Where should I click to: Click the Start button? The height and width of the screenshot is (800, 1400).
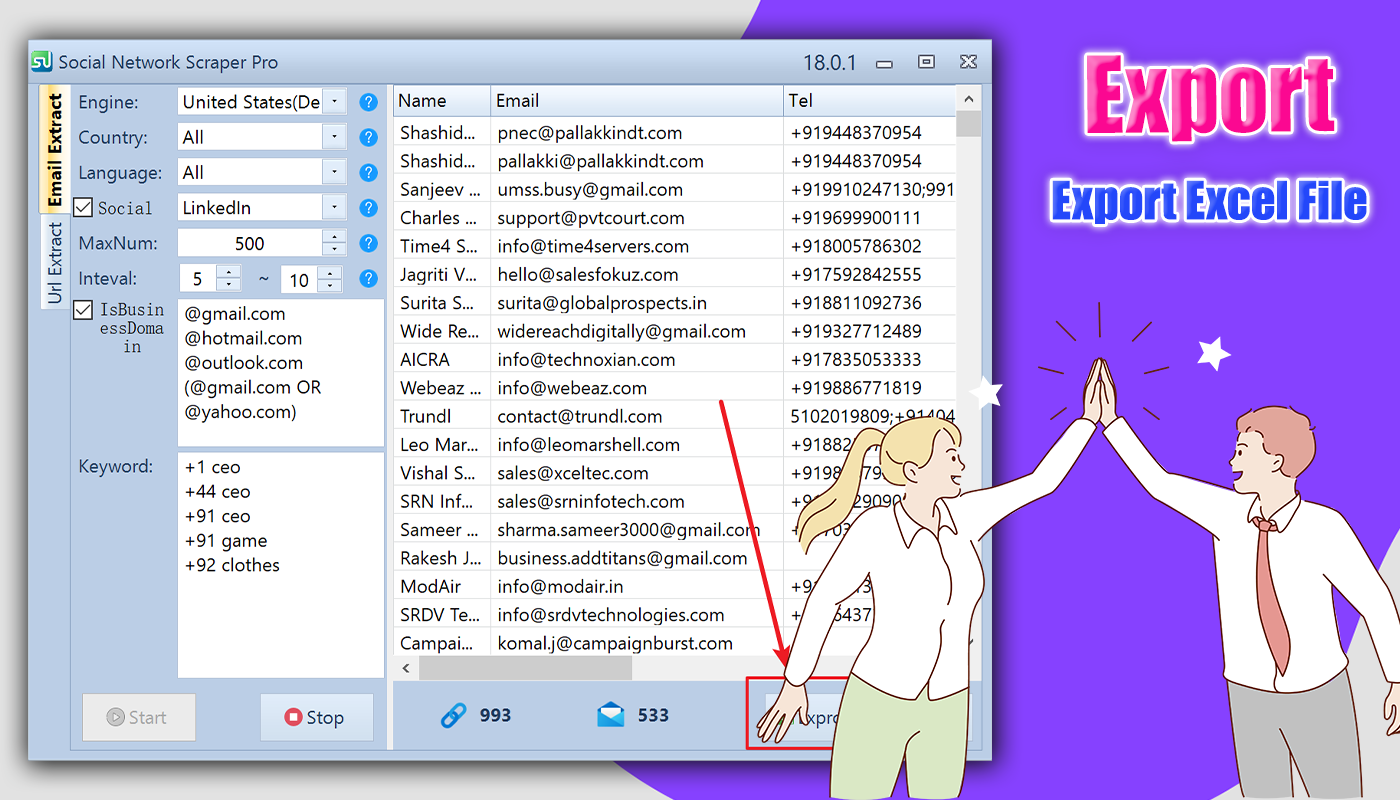(x=138, y=717)
